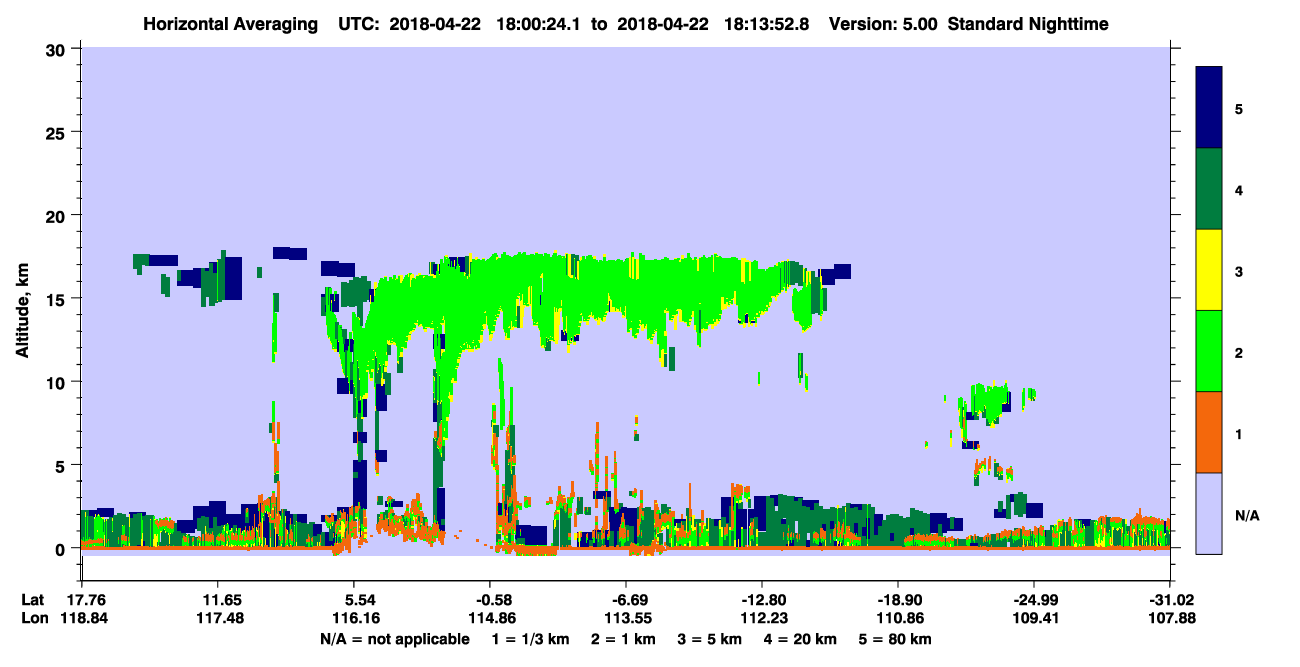The image size is (1300, 667).
Task: Click the latitude value -18.90
Action: 898,600
